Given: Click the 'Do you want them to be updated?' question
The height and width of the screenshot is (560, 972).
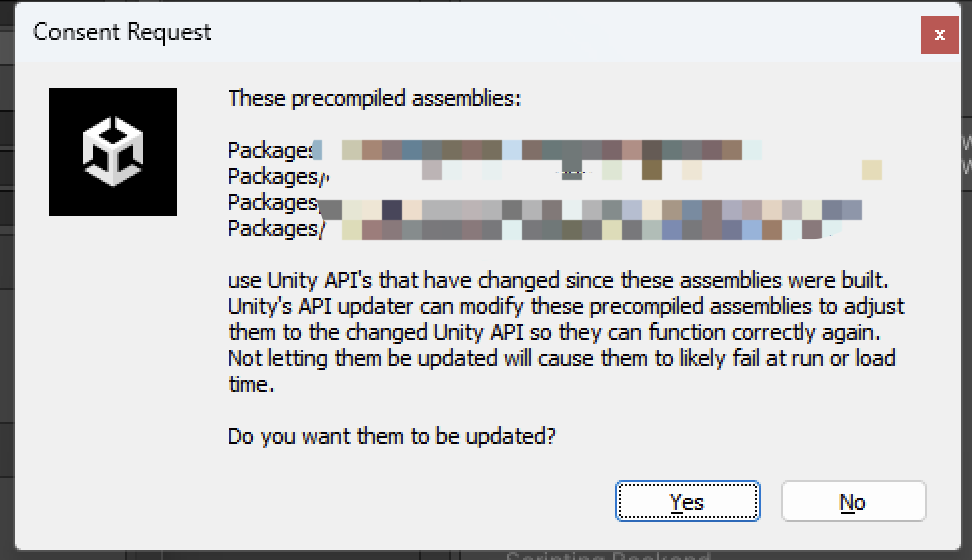Looking at the screenshot, I should 392,437.
